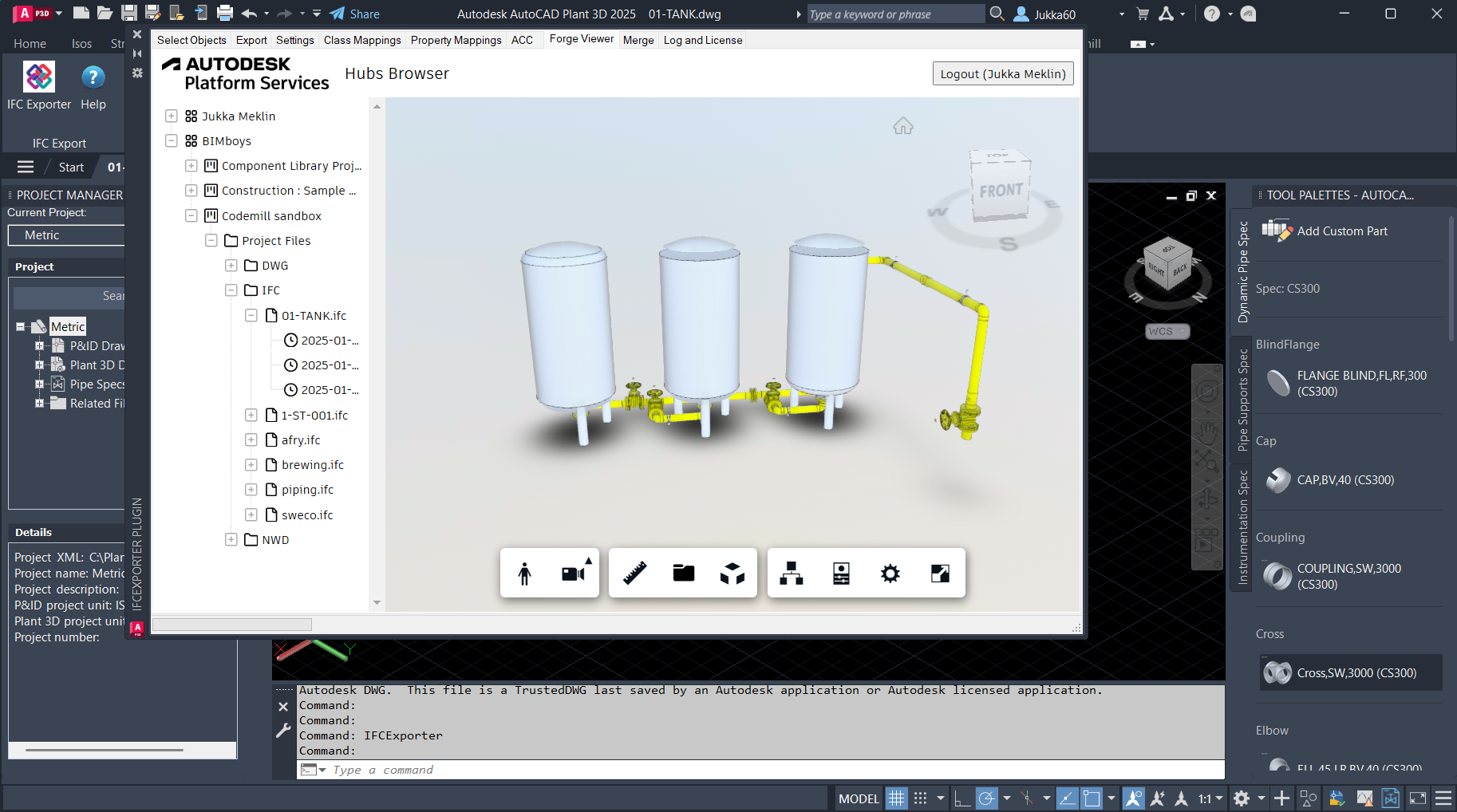Open the Model browser in viewer toolbar
Image resolution: width=1457 pixels, height=812 pixels.
pos(791,573)
